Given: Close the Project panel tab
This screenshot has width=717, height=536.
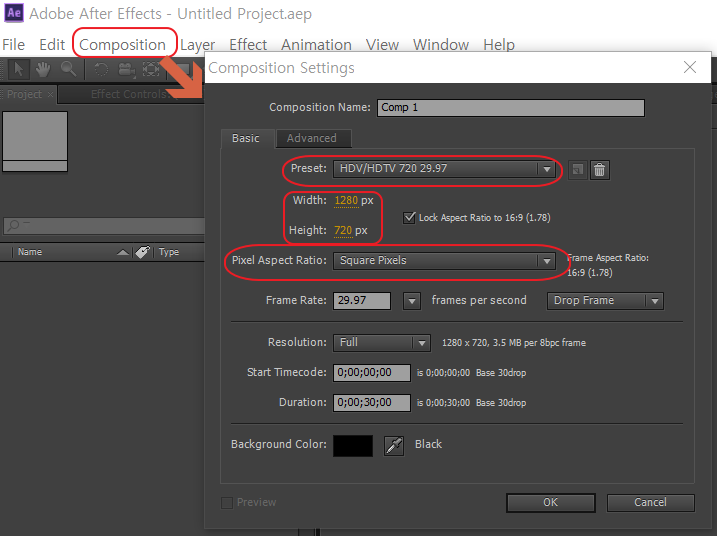Looking at the screenshot, I should coord(50,95).
